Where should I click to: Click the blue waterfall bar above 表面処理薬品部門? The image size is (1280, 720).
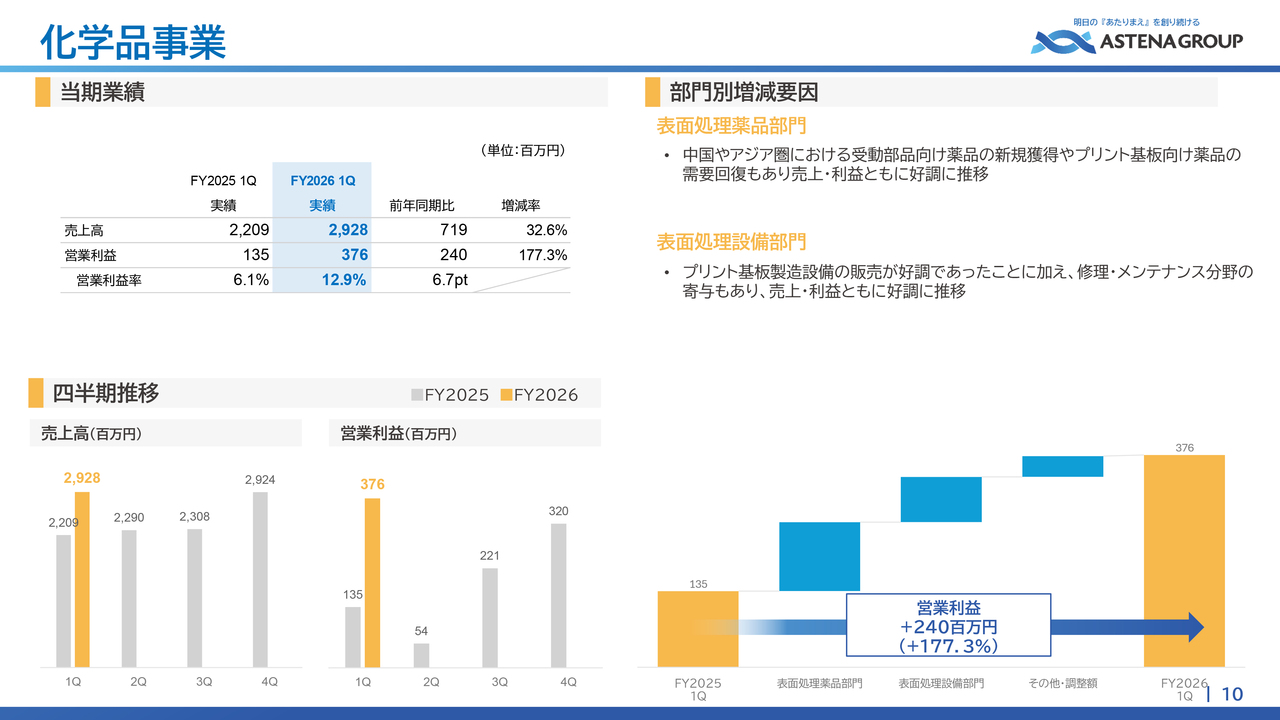[819, 556]
